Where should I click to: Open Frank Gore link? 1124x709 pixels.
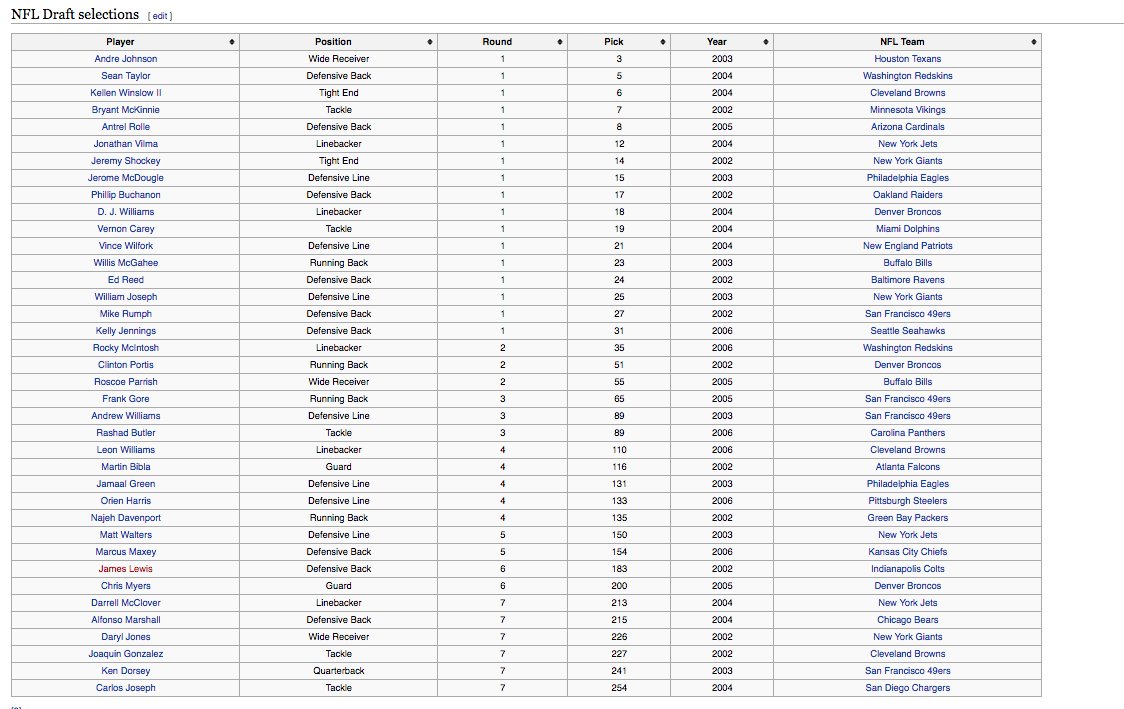(125, 399)
